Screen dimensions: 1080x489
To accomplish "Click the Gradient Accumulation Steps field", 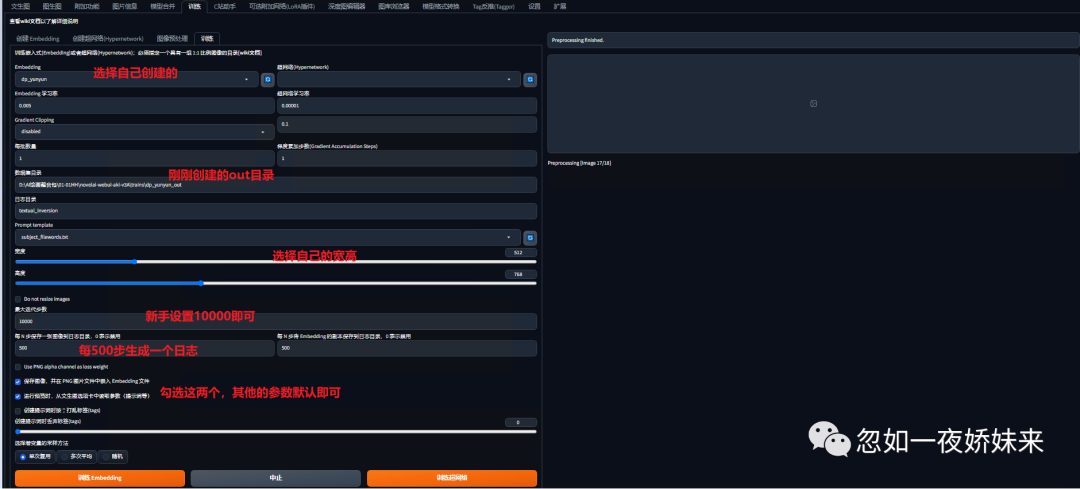I will (x=406, y=158).
